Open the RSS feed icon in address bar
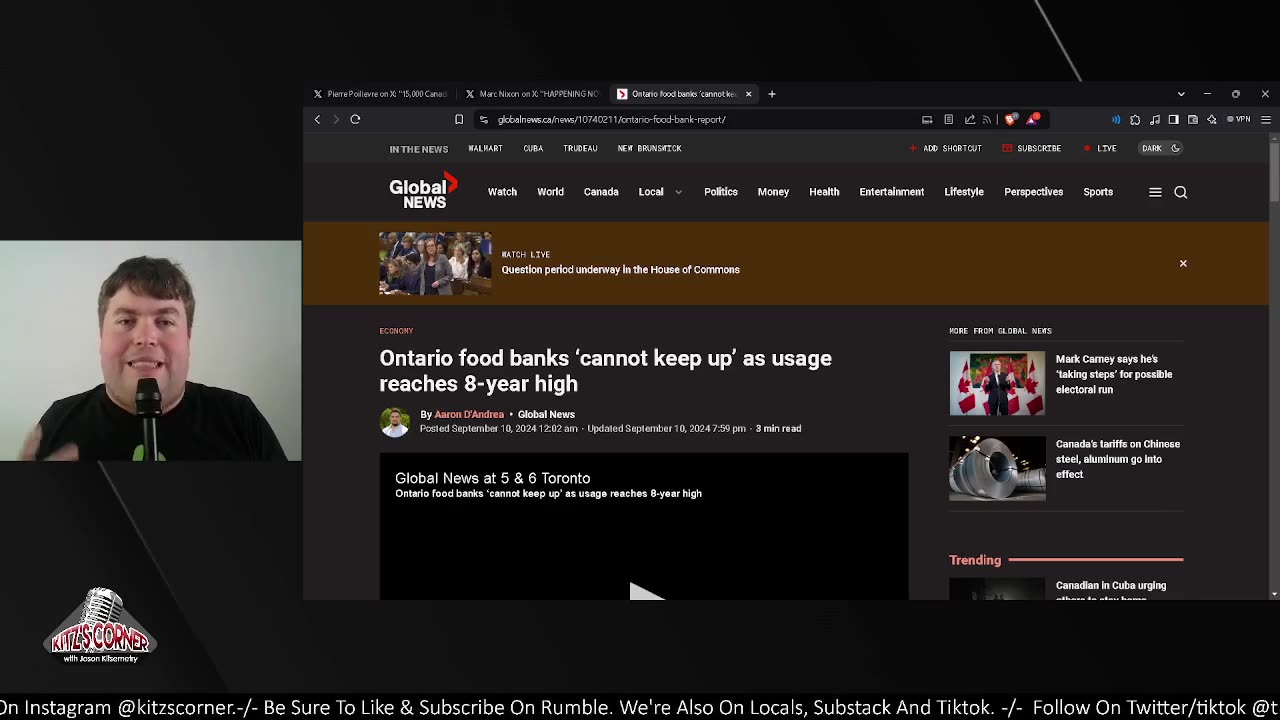 [987, 119]
